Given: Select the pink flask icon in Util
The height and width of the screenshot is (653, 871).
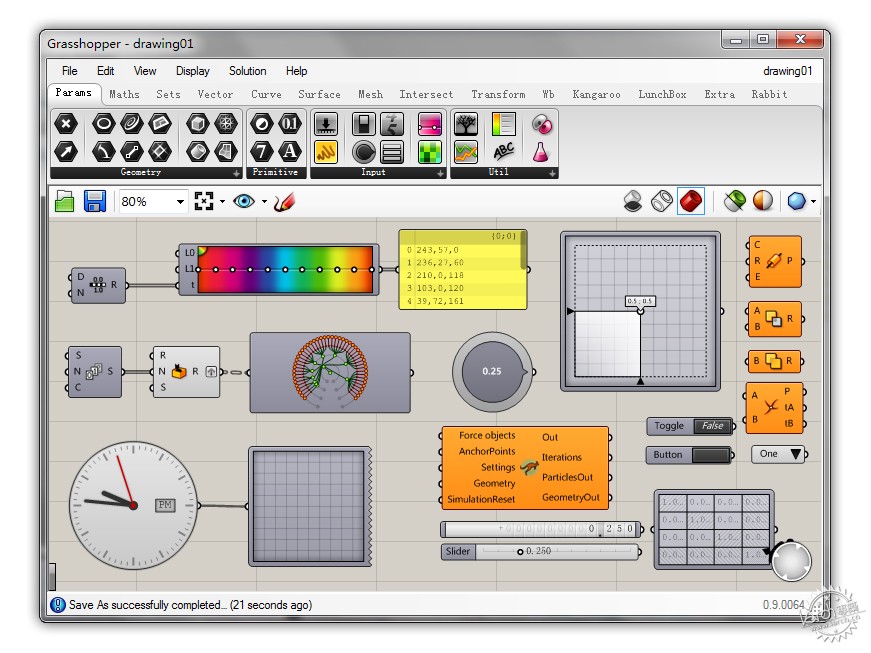Looking at the screenshot, I should (541, 152).
